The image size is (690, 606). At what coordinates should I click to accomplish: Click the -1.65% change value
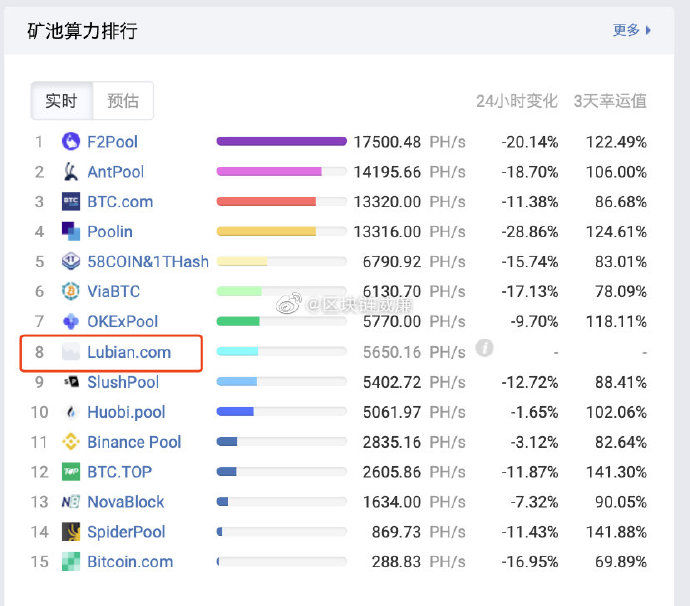point(534,412)
